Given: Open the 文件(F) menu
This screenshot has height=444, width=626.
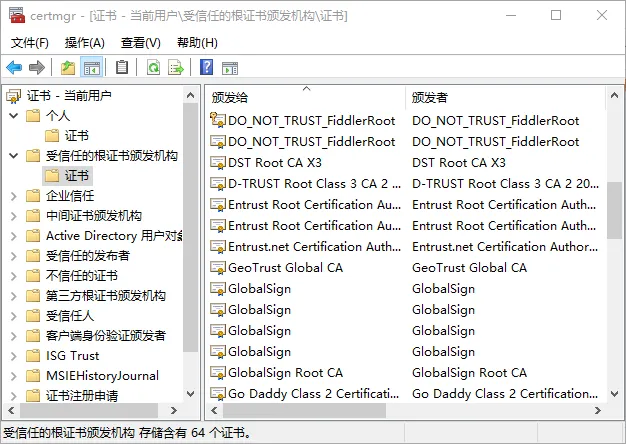Looking at the screenshot, I should (x=30, y=43).
